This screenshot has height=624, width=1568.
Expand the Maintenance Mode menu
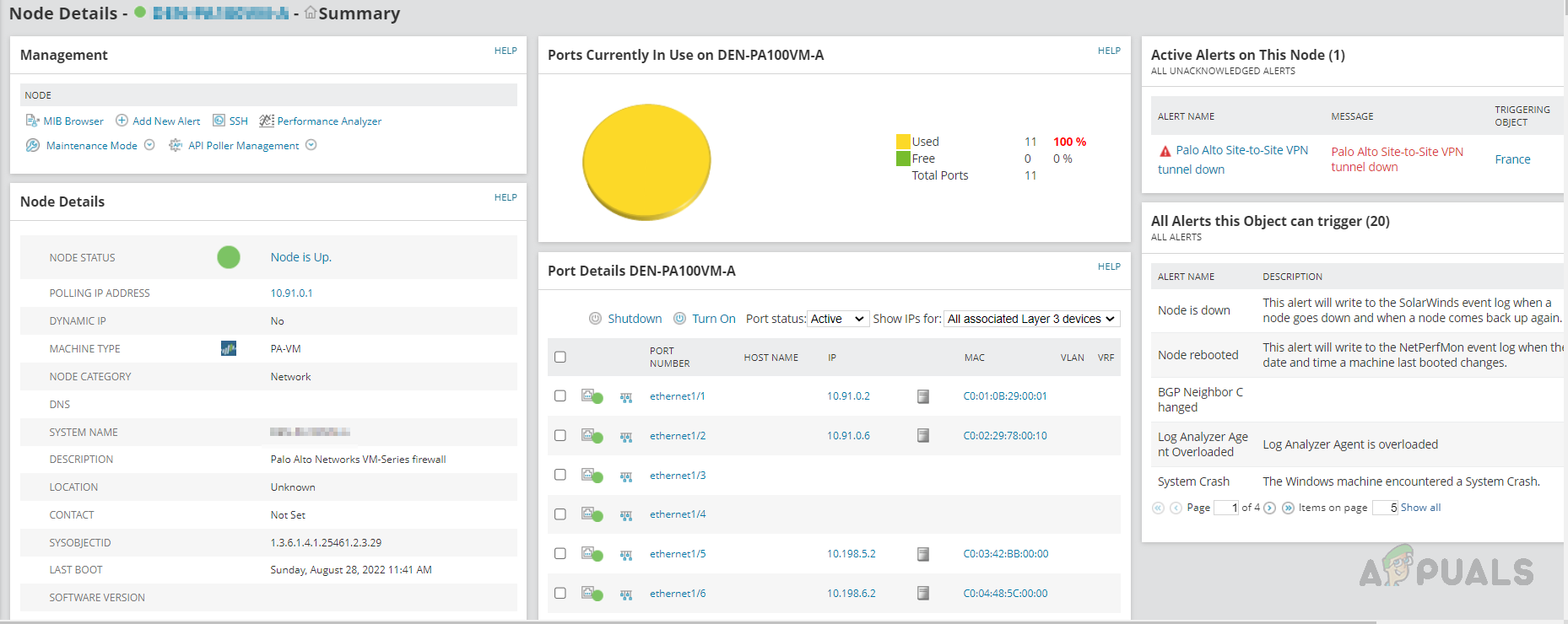coord(149,145)
